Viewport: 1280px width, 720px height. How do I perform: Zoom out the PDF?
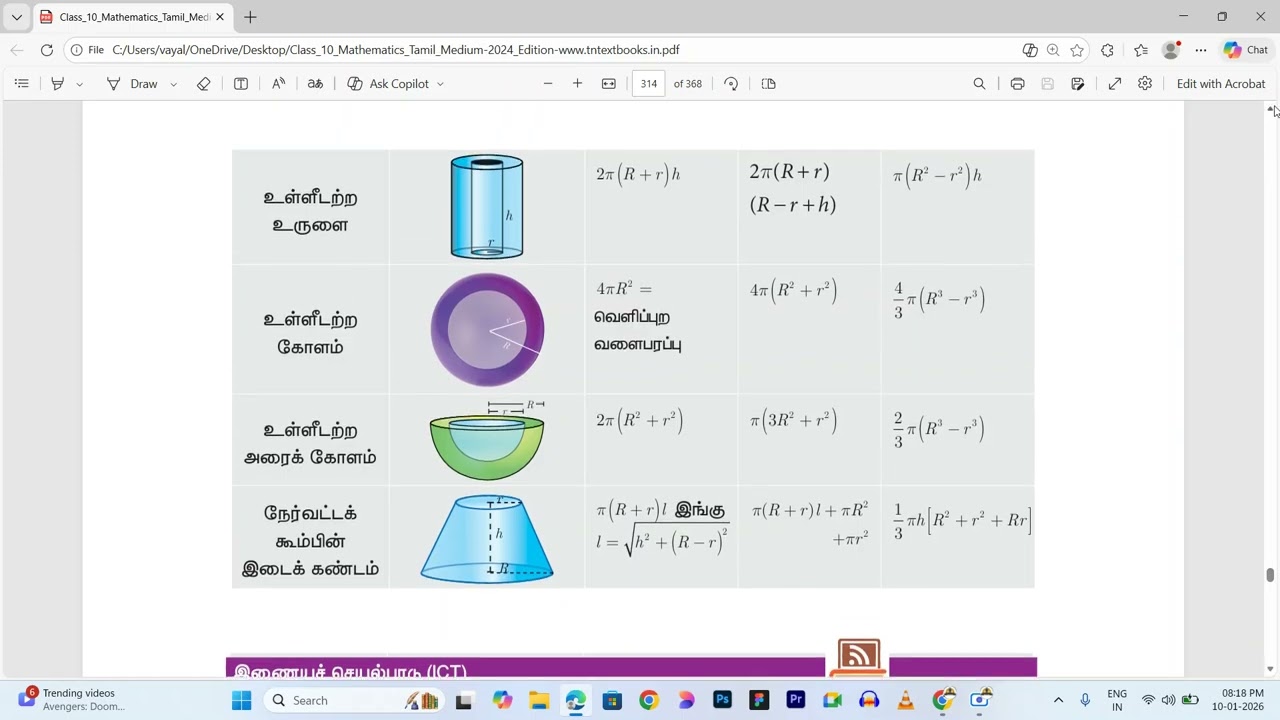pos(548,84)
